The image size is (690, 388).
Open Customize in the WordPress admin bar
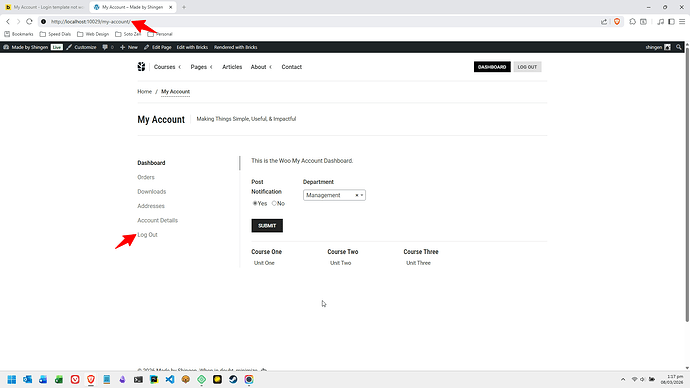coord(81,47)
